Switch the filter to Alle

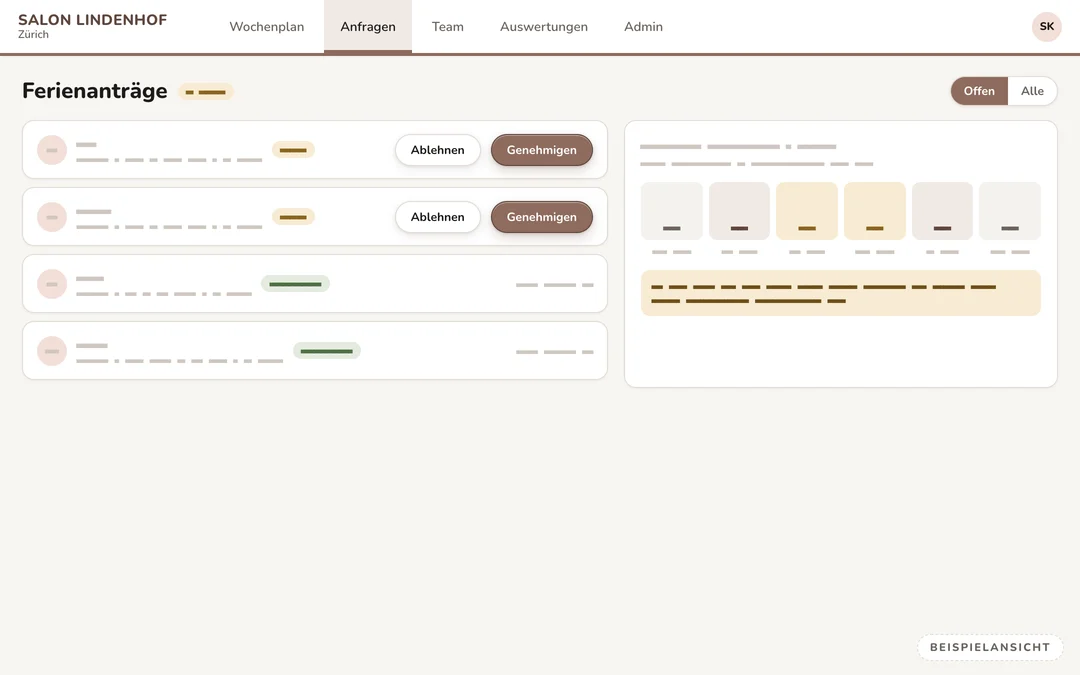[x=1032, y=91]
